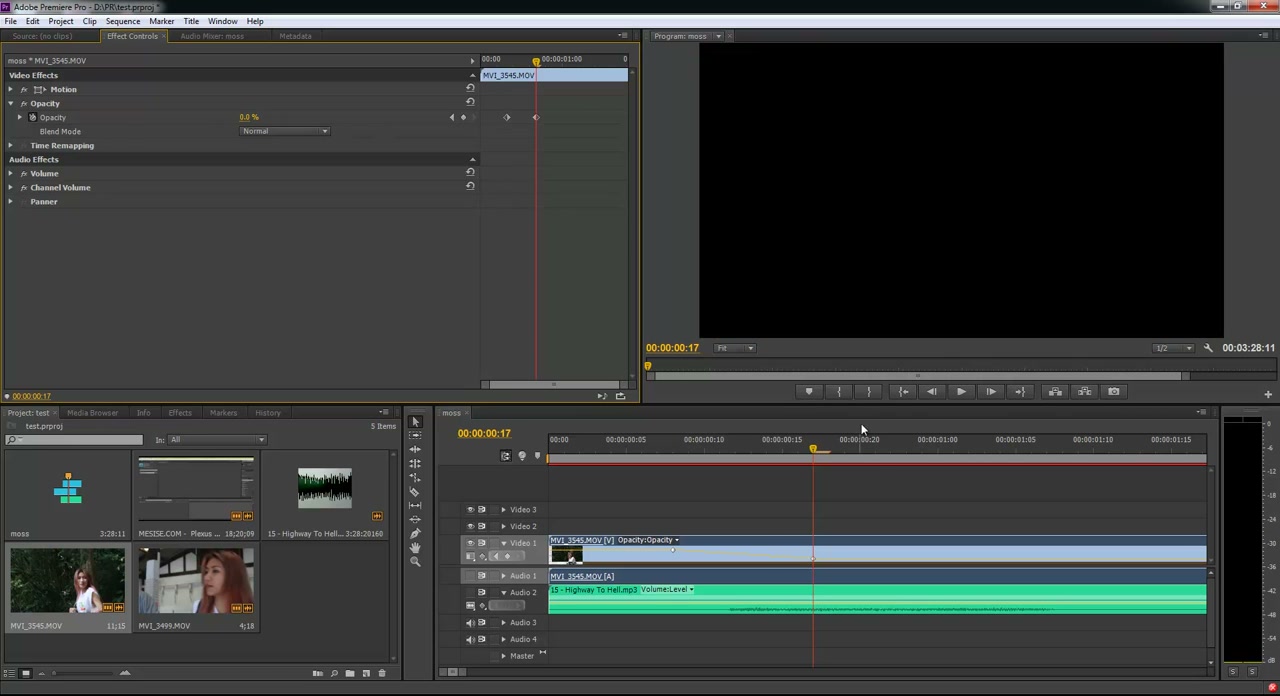Click Mark In button
The height and width of the screenshot is (696, 1280).
[x=839, y=391]
